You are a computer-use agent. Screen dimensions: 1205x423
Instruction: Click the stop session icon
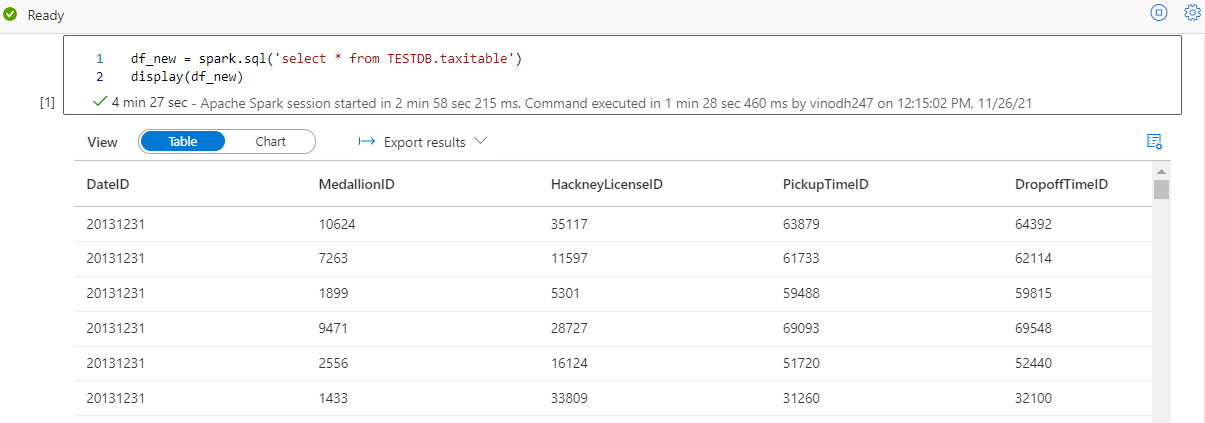[x=1158, y=13]
